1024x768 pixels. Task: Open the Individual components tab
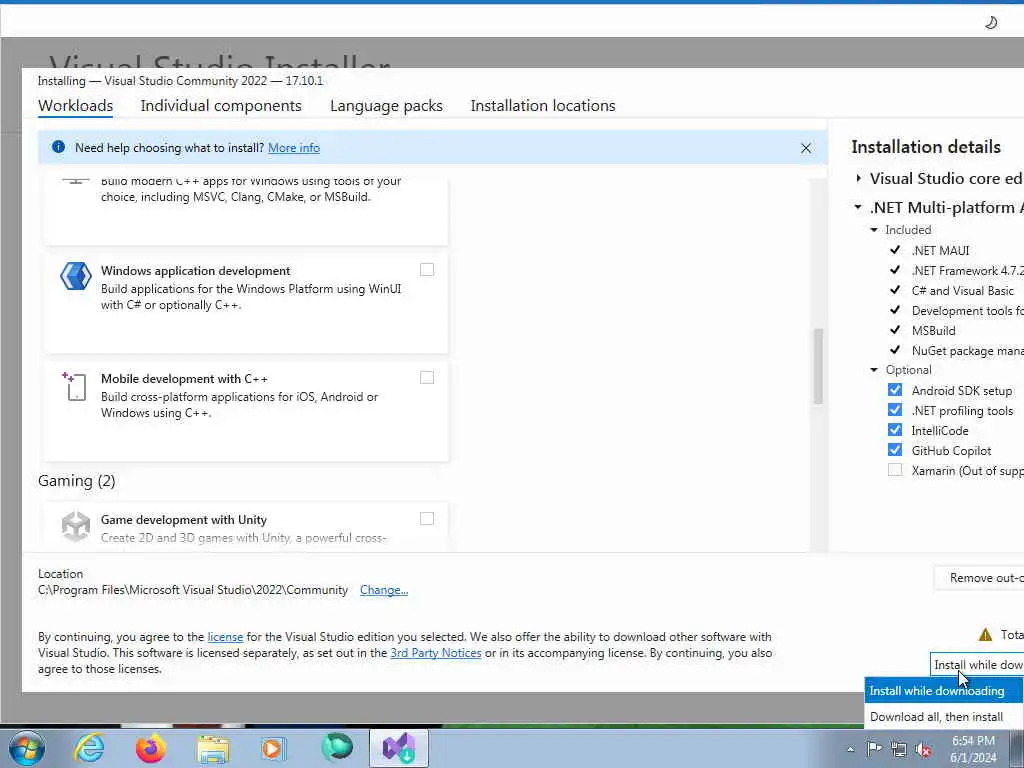pos(221,106)
